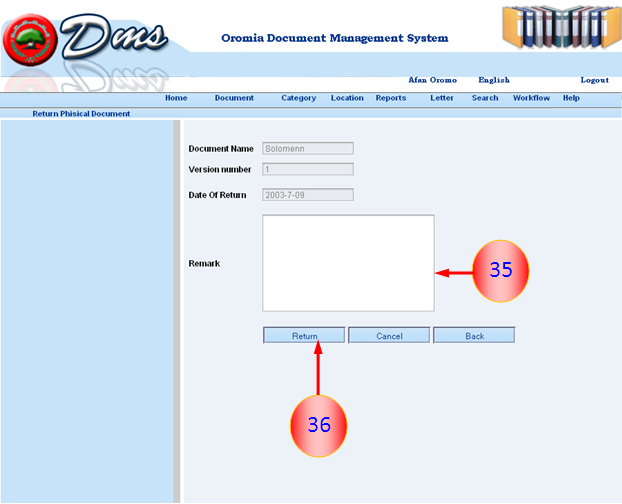Open the Home menu
The image size is (622, 504).
pos(176,98)
